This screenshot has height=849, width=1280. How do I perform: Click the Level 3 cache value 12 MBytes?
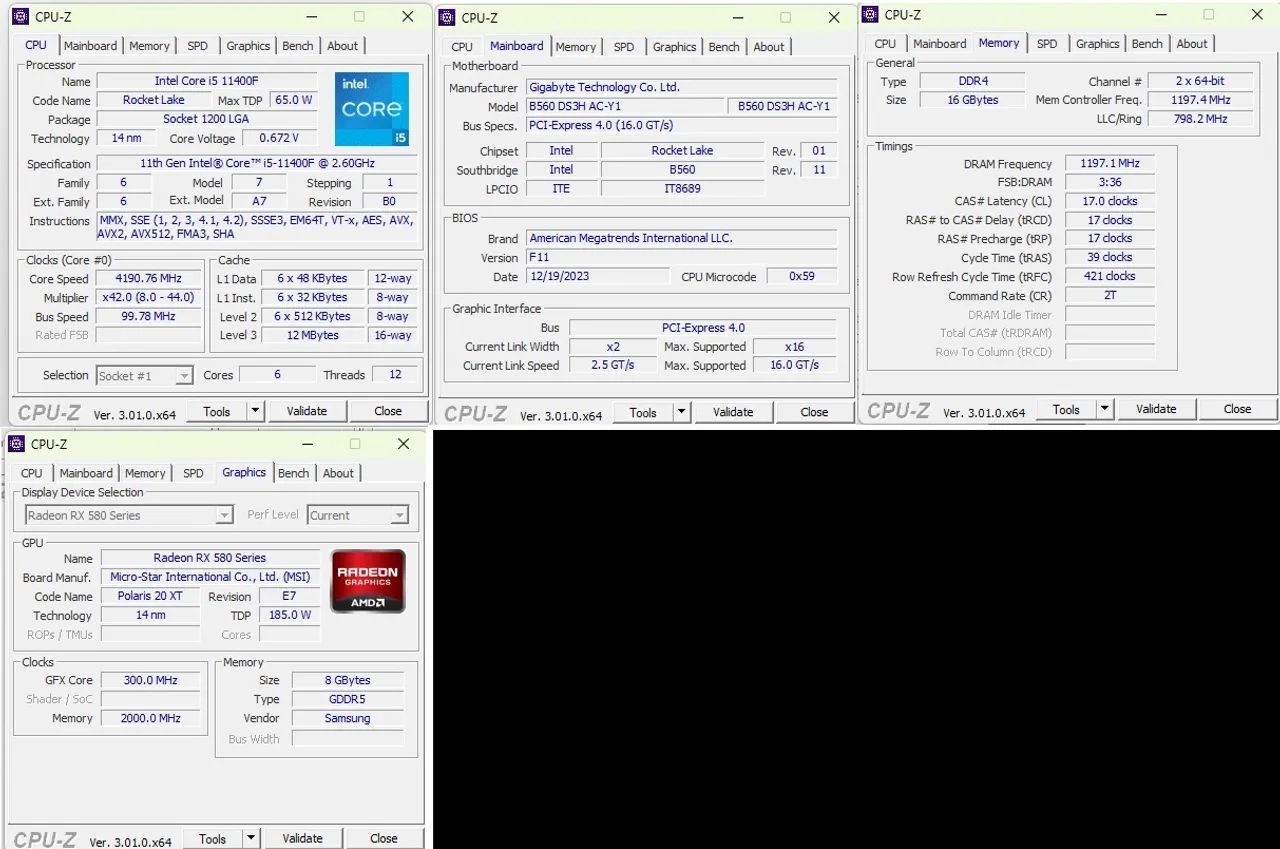click(x=313, y=335)
